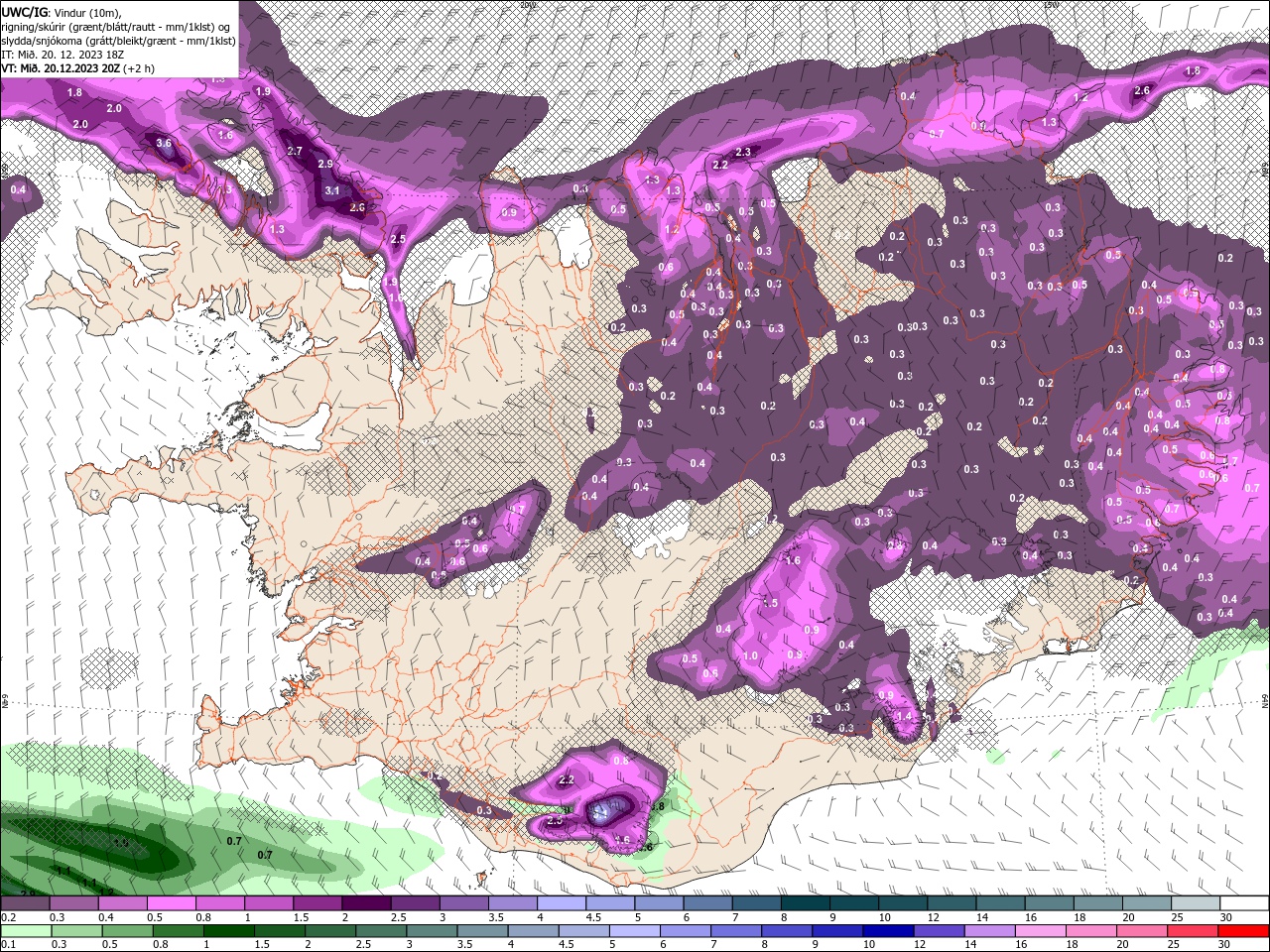Click the 3.1 precipitation value on the map
Viewport: 1270px width, 952px height.
[332, 190]
